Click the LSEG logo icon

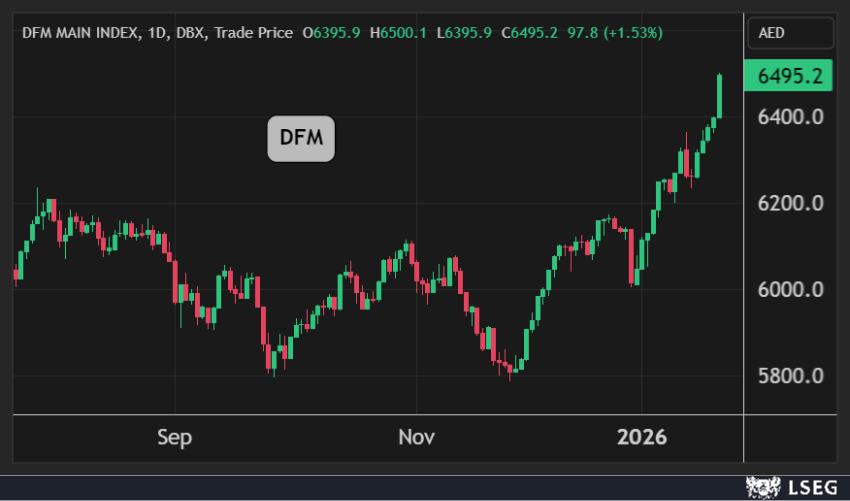tap(765, 487)
